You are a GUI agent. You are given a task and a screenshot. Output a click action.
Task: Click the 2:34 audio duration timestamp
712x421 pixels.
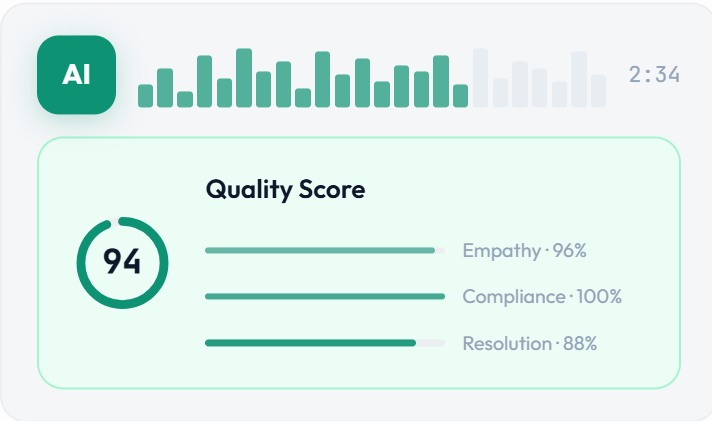(x=654, y=75)
